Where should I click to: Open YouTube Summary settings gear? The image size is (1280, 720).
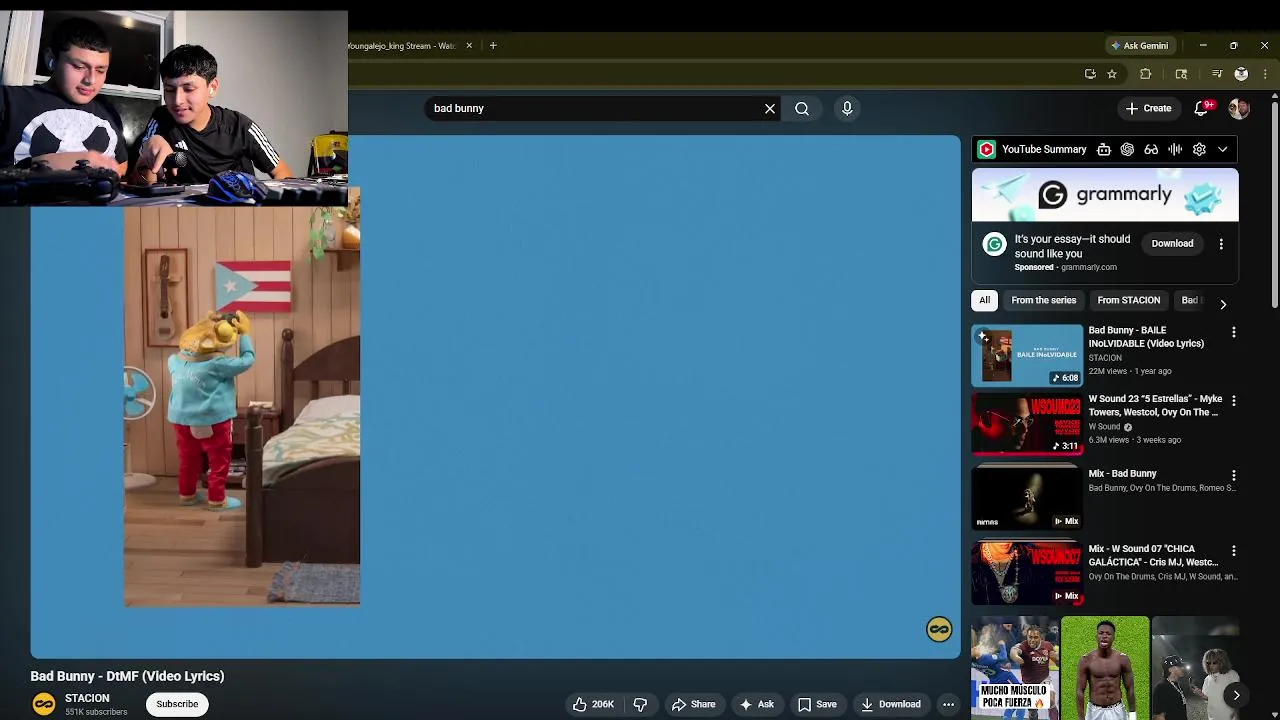pyautogui.click(x=1199, y=149)
